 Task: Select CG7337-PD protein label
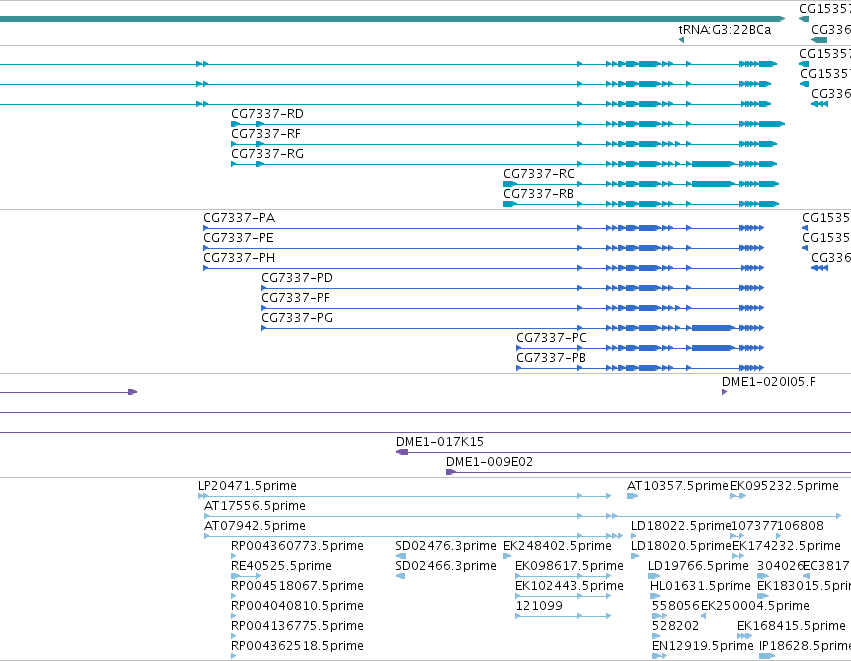click(297, 278)
